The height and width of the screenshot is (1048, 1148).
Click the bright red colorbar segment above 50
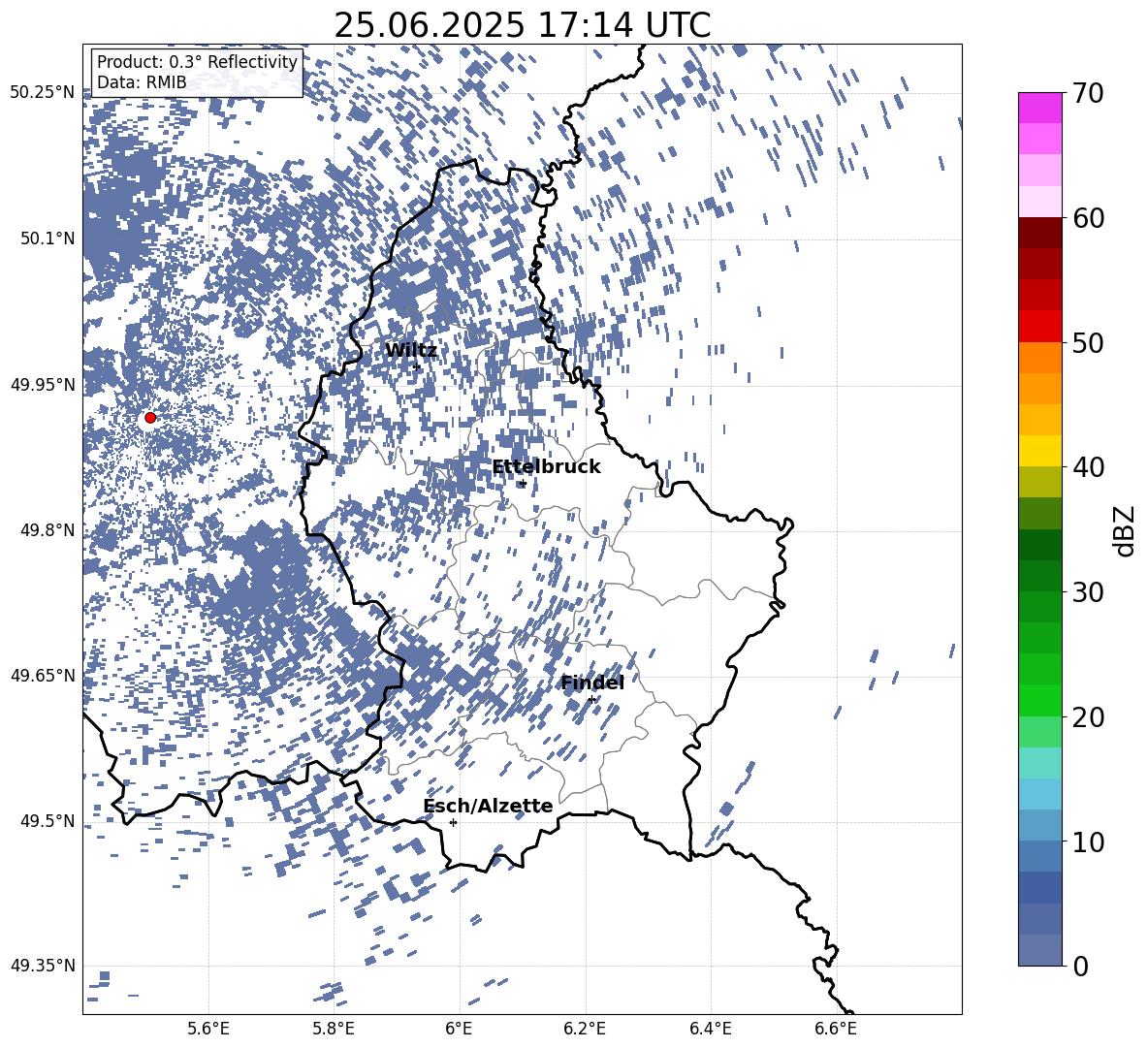pyautogui.click(x=1040, y=327)
